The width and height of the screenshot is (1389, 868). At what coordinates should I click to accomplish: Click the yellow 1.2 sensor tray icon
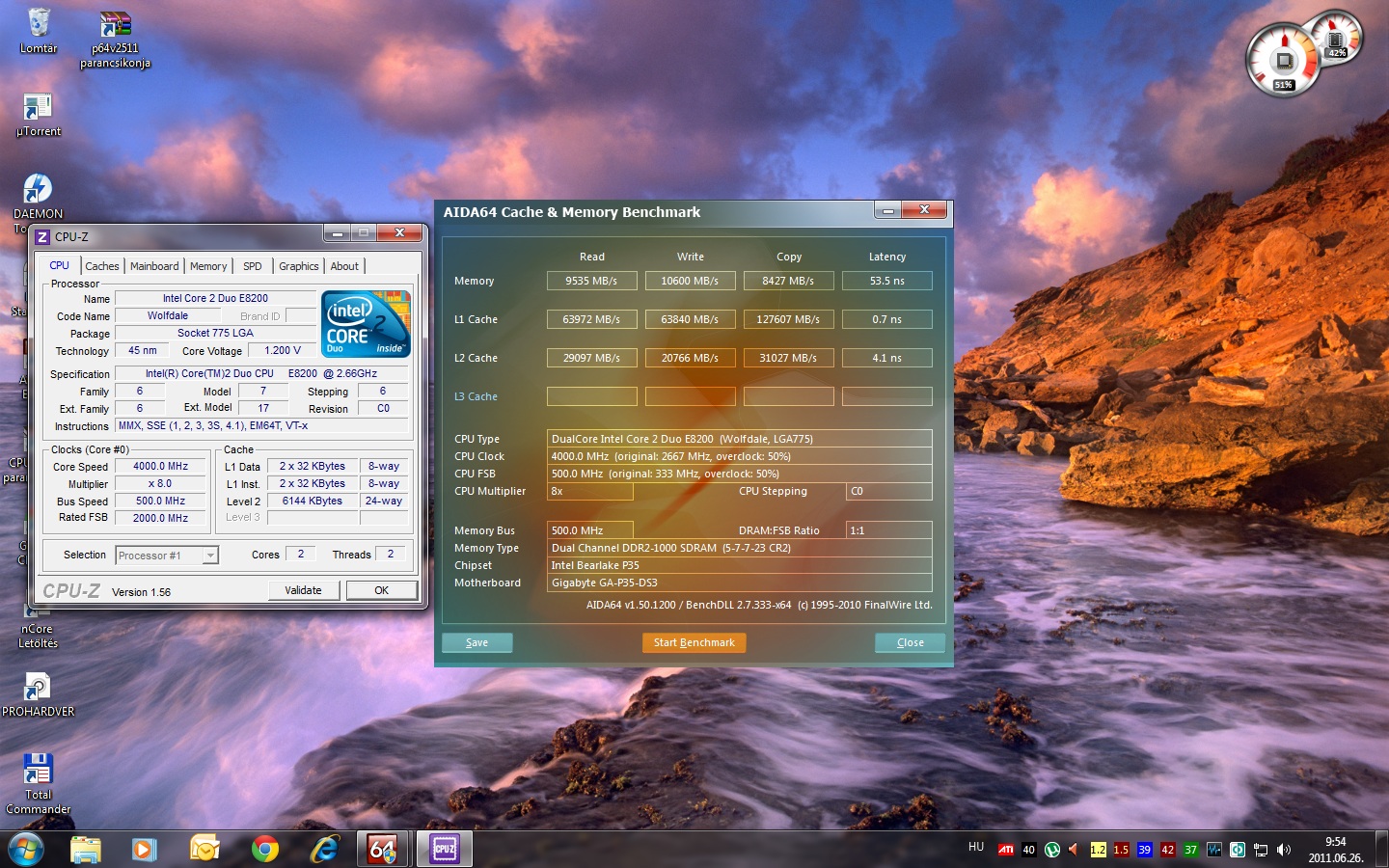point(1098,850)
